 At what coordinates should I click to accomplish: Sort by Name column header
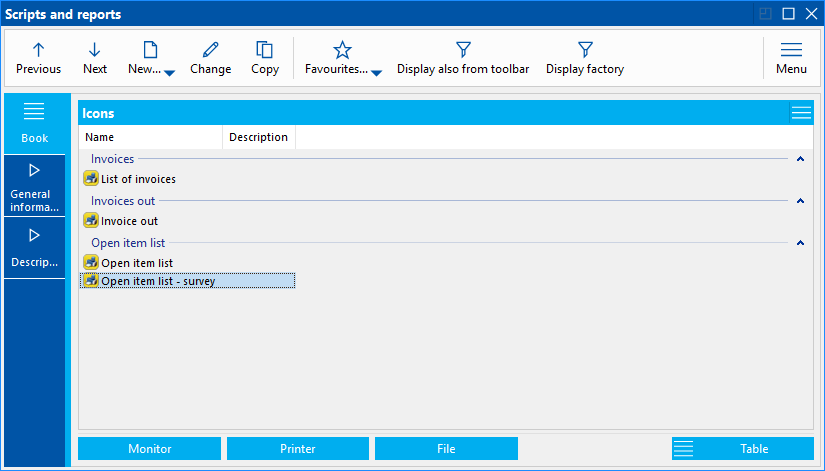[x=150, y=137]
